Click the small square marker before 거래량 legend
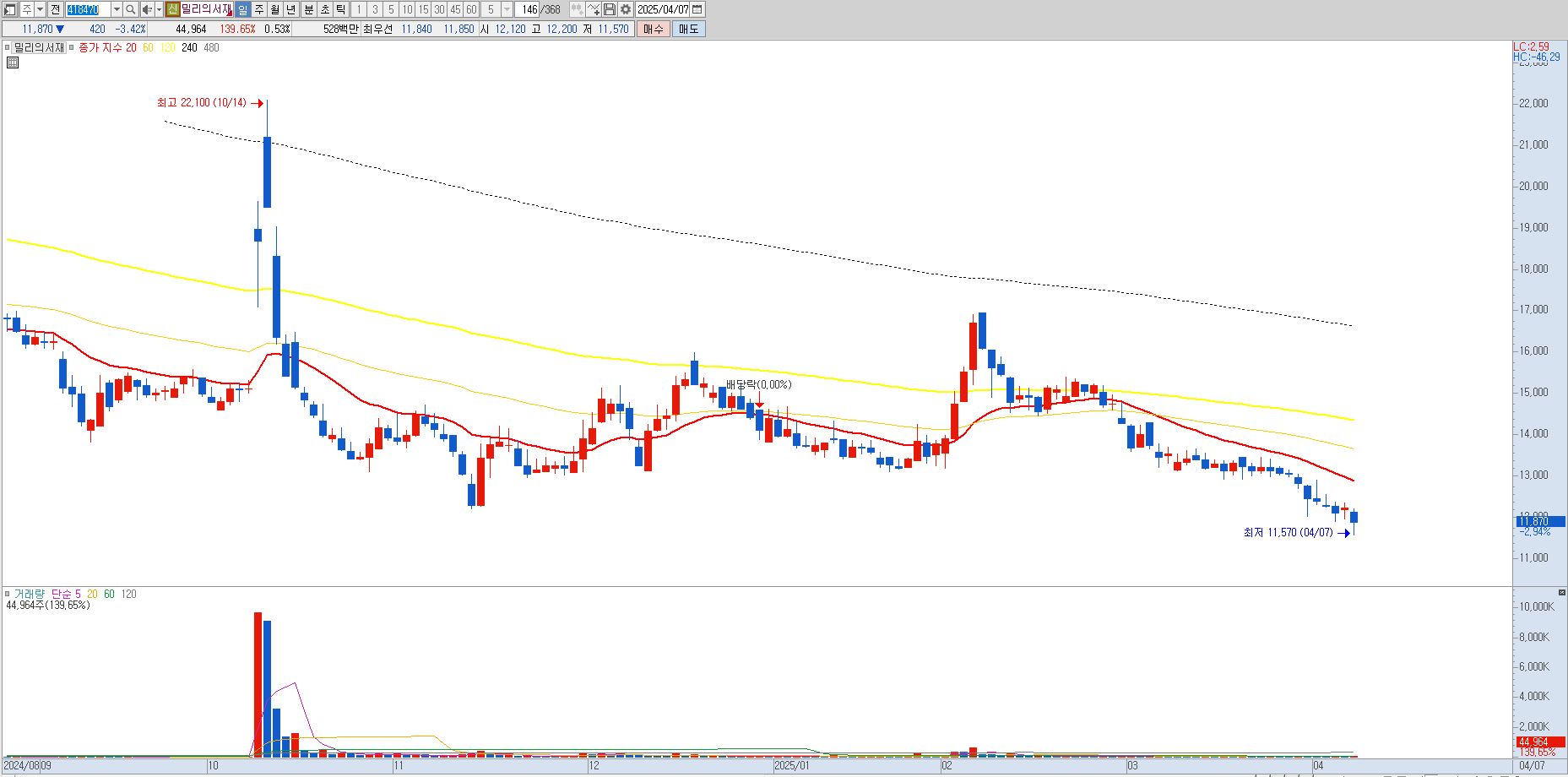The image size is (1568, 777). (x=8, y=595)
